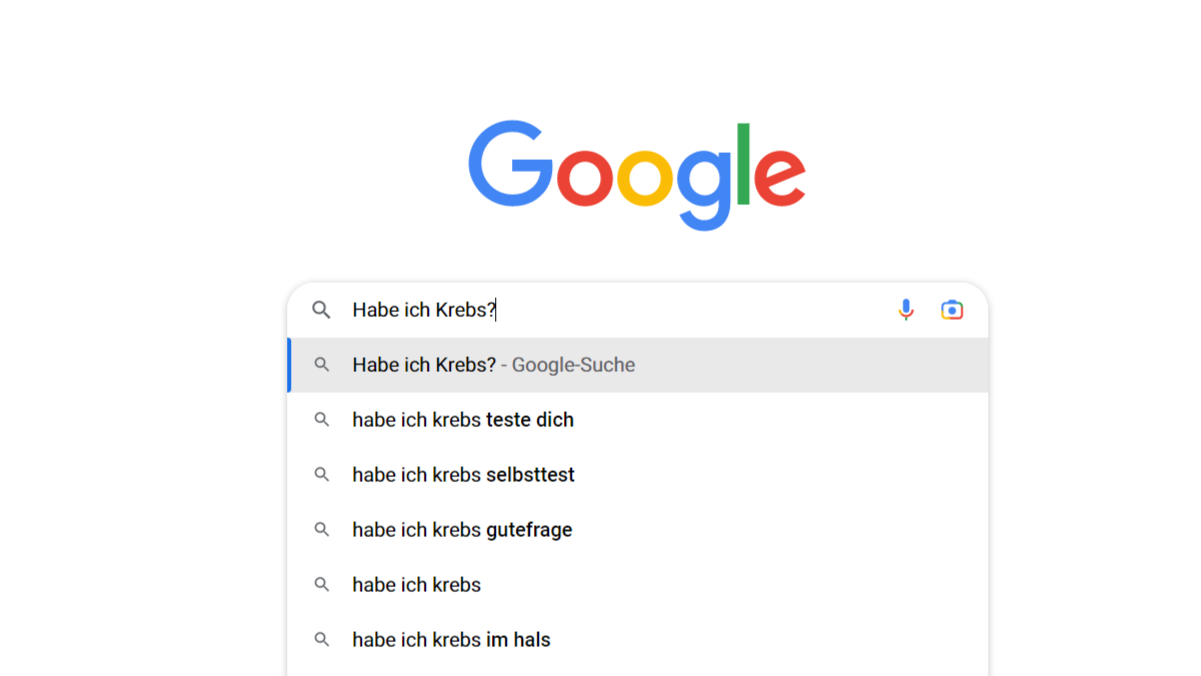Click the text 'Habe ich Krebs?' in the search box
This screenshot has width=1201, height=676.
pyautogui.click(x=424, y=310)
